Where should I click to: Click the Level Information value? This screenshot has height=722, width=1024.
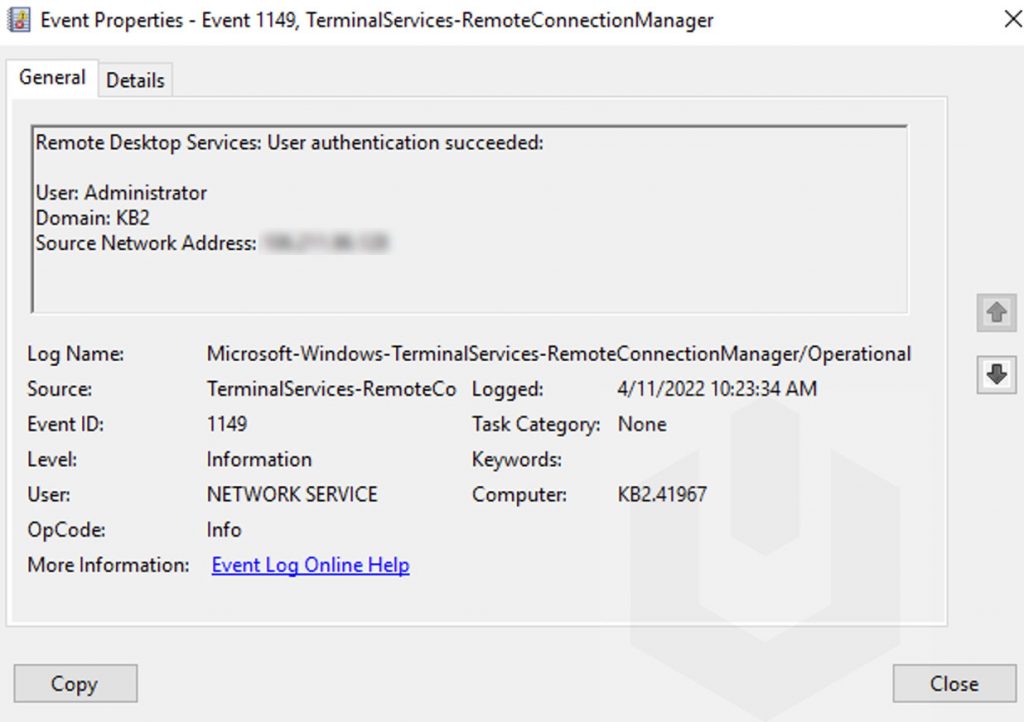tap(258, 458)
